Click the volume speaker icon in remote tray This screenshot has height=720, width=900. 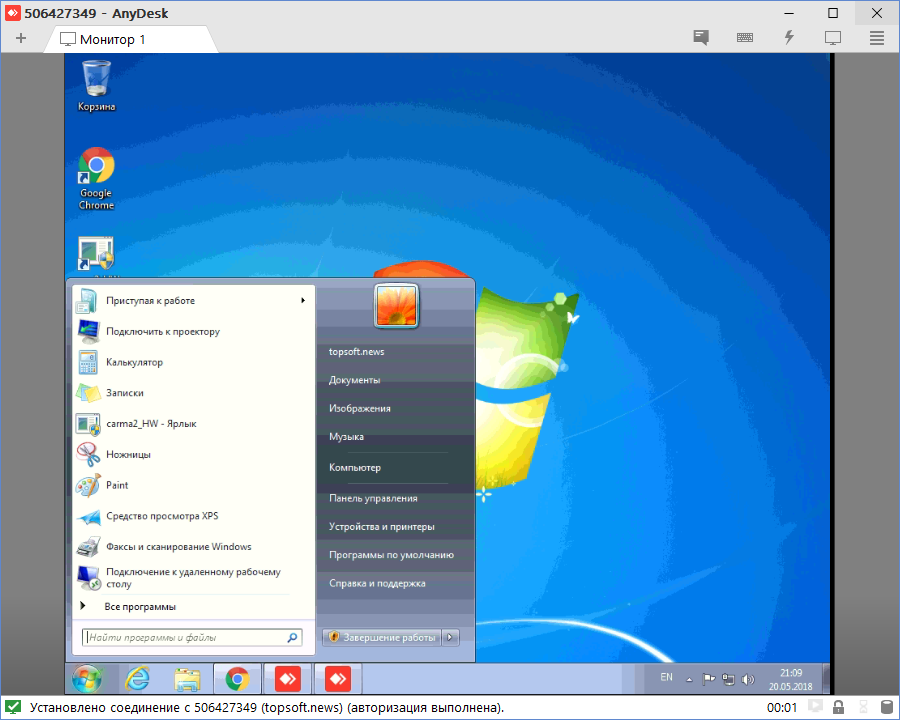point(748,679)
